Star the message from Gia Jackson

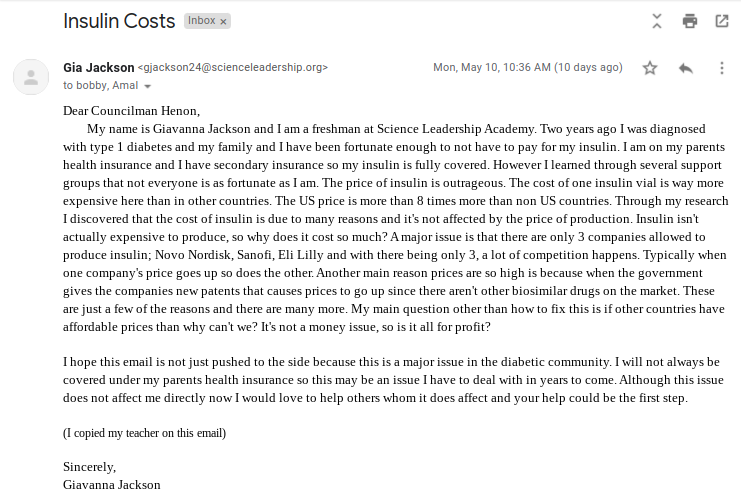[650, 68]
